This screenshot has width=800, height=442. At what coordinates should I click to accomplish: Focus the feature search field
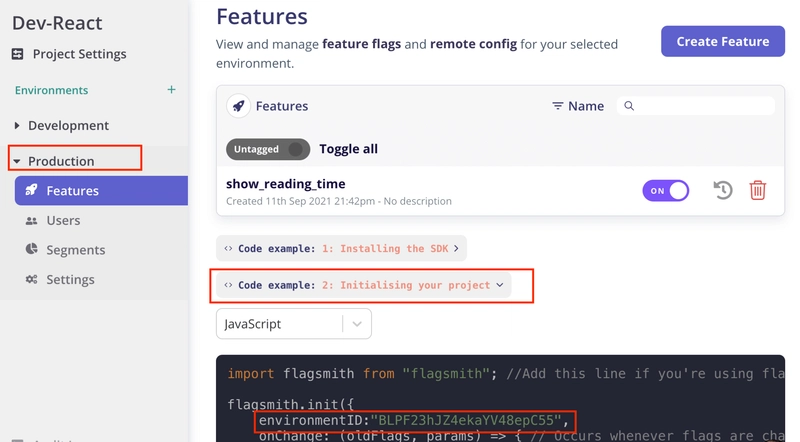(x=696, y=106)
